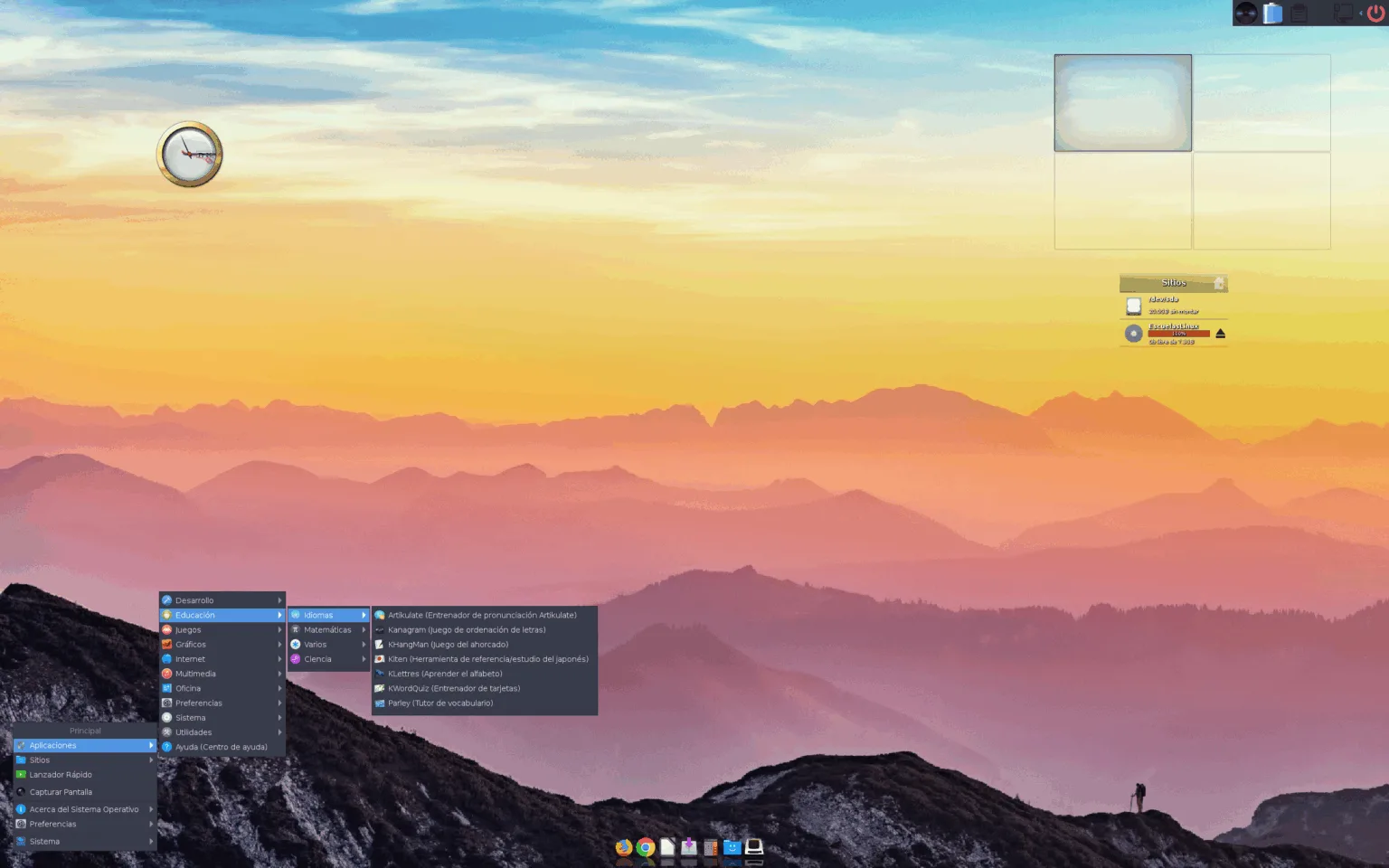Click the EscuelasLinux 100% progress bar
This screenshot has width=1389, height=868.
(x=1178, y=333)
